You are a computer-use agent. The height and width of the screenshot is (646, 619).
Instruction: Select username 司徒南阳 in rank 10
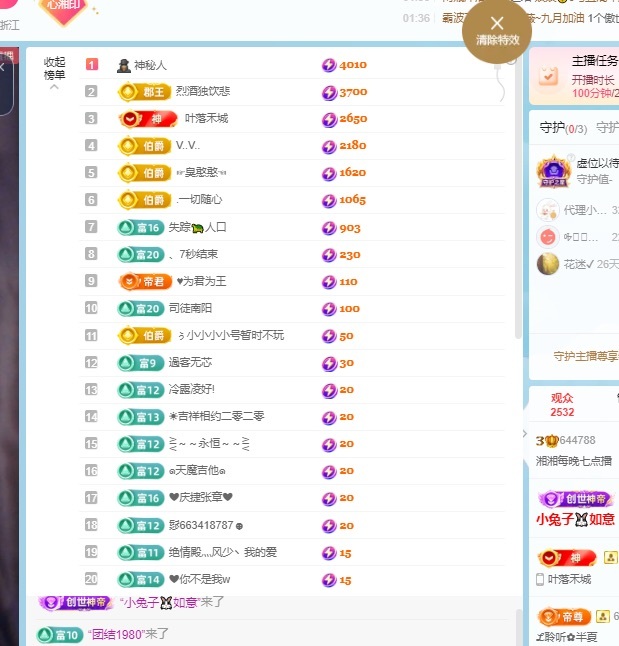point(190,308)
